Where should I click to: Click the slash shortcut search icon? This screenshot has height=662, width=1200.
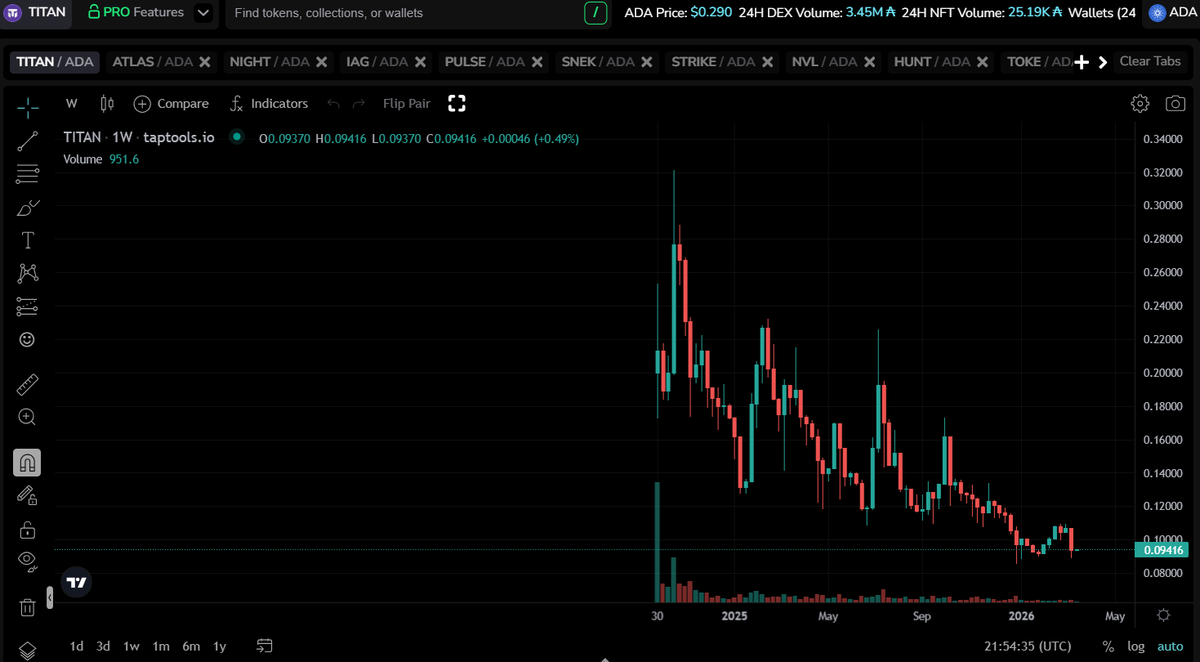click(595, 13)
